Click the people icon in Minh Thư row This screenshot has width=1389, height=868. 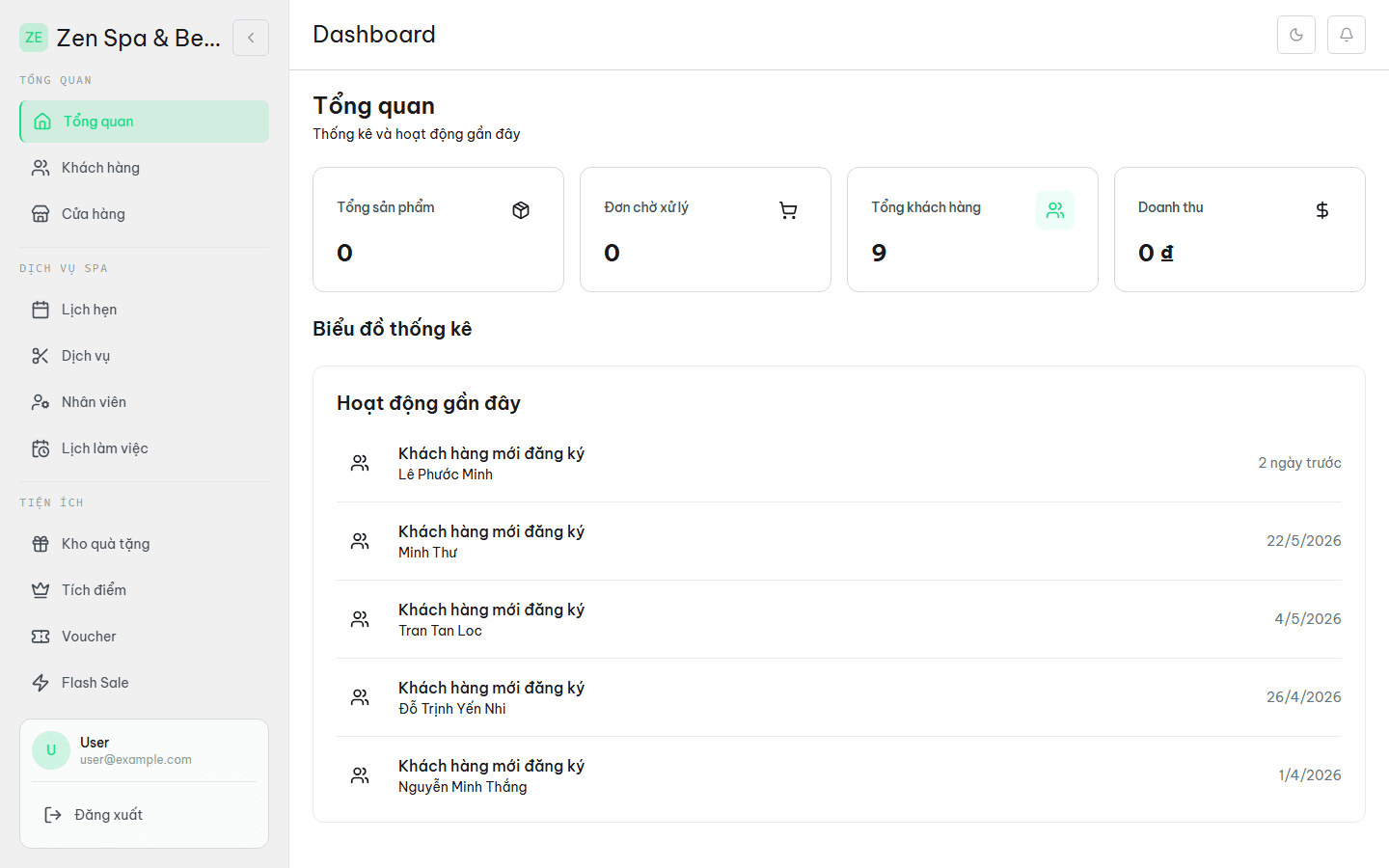tap(360, 541)
